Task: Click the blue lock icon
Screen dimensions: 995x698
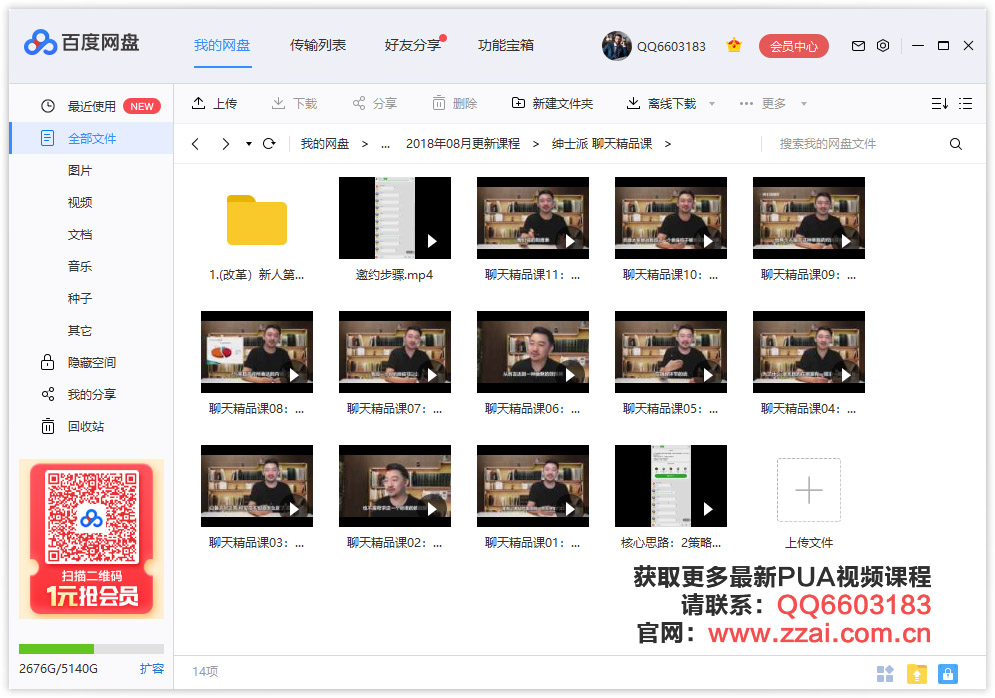Action: pyautogui.click(x=947, y=673)
